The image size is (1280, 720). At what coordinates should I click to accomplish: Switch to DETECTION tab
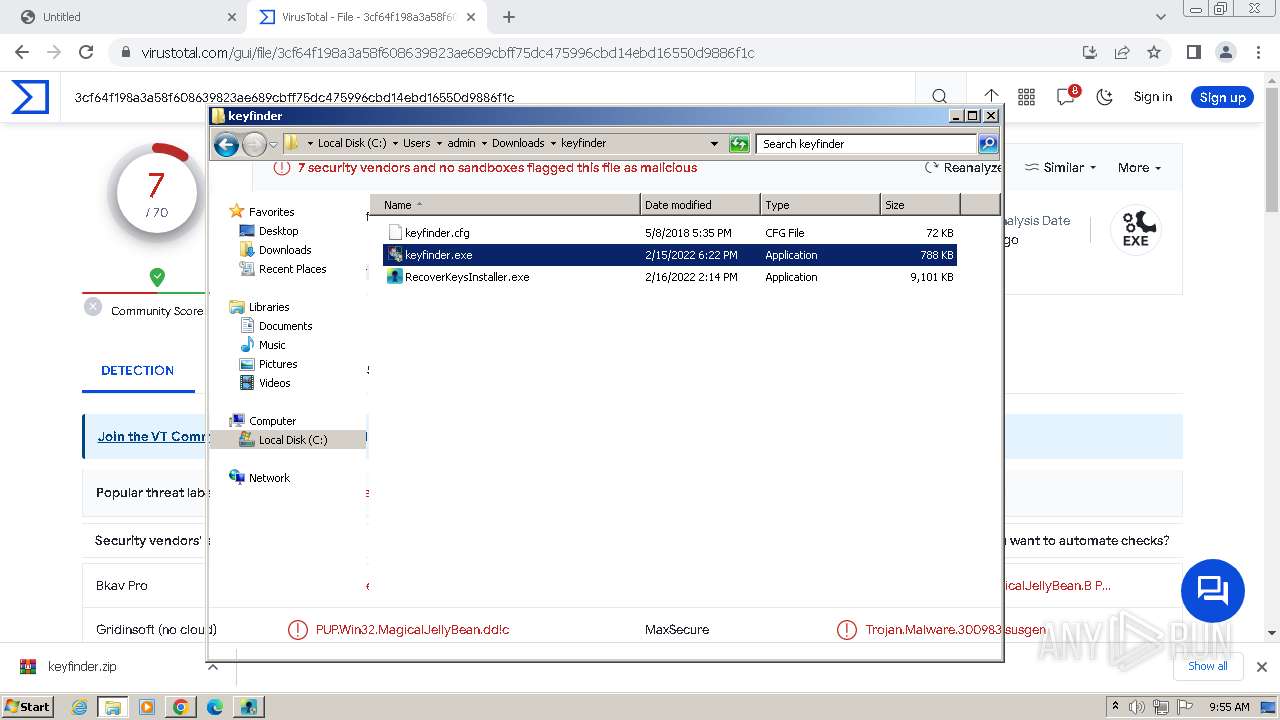point(137,370)
